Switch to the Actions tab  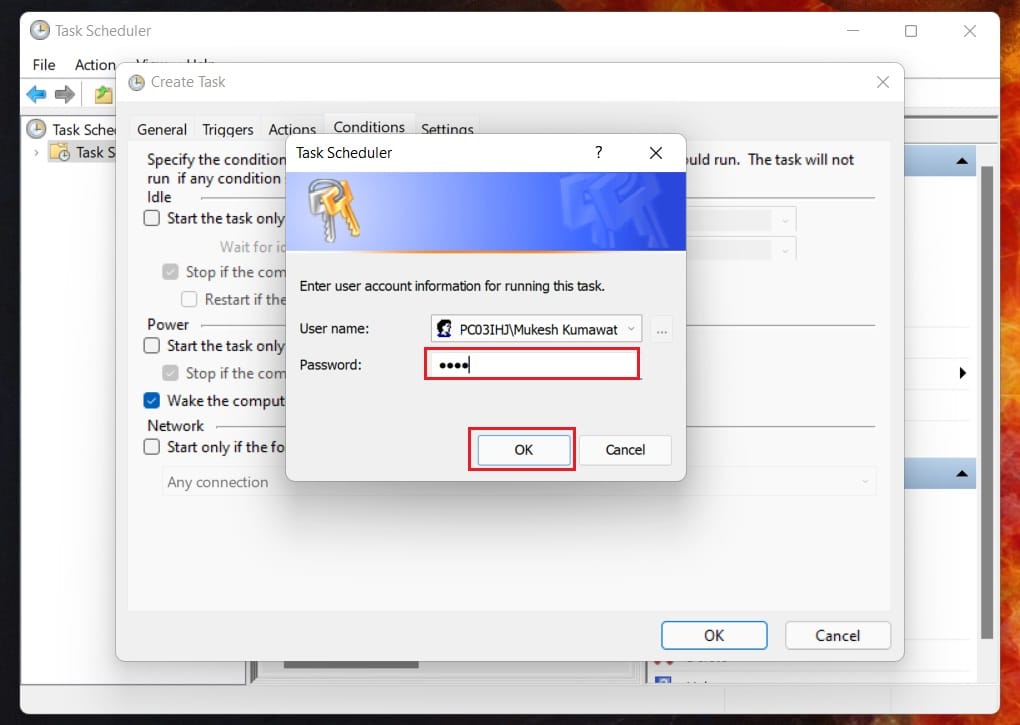point(292,129)
